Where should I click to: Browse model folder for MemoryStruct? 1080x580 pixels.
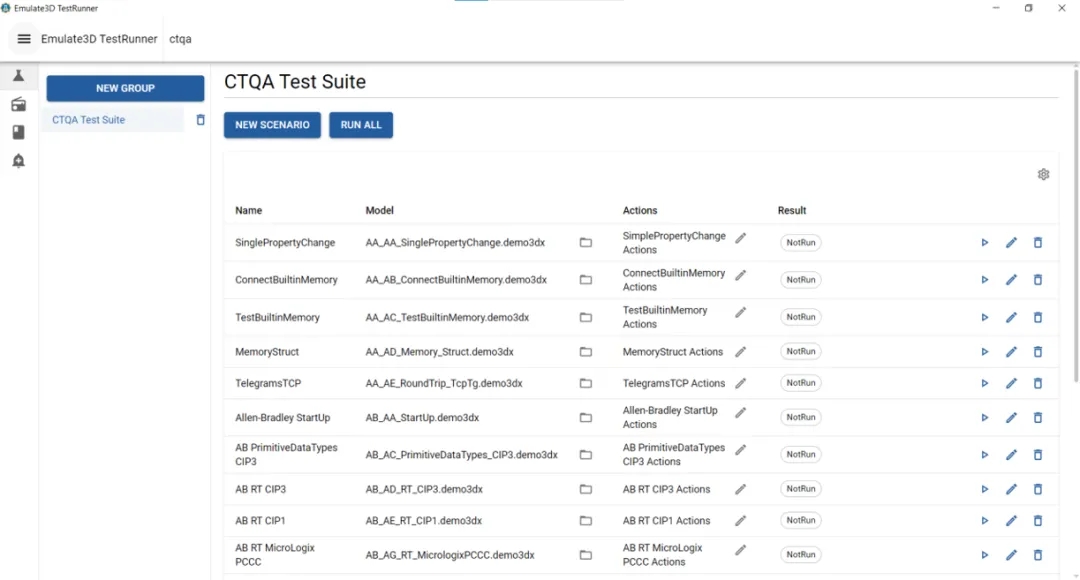(585, 352)
